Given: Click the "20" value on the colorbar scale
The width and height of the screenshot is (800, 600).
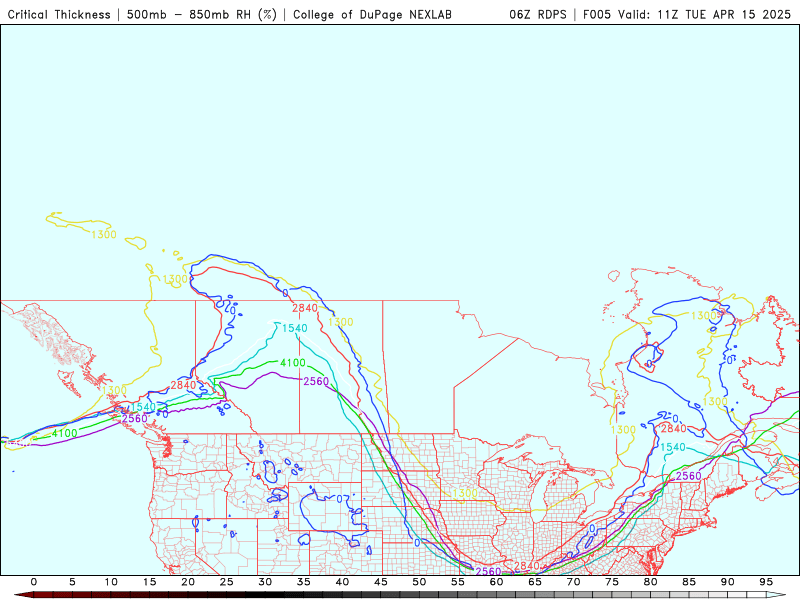Looking at the screenshot, I should click(188, 582).
